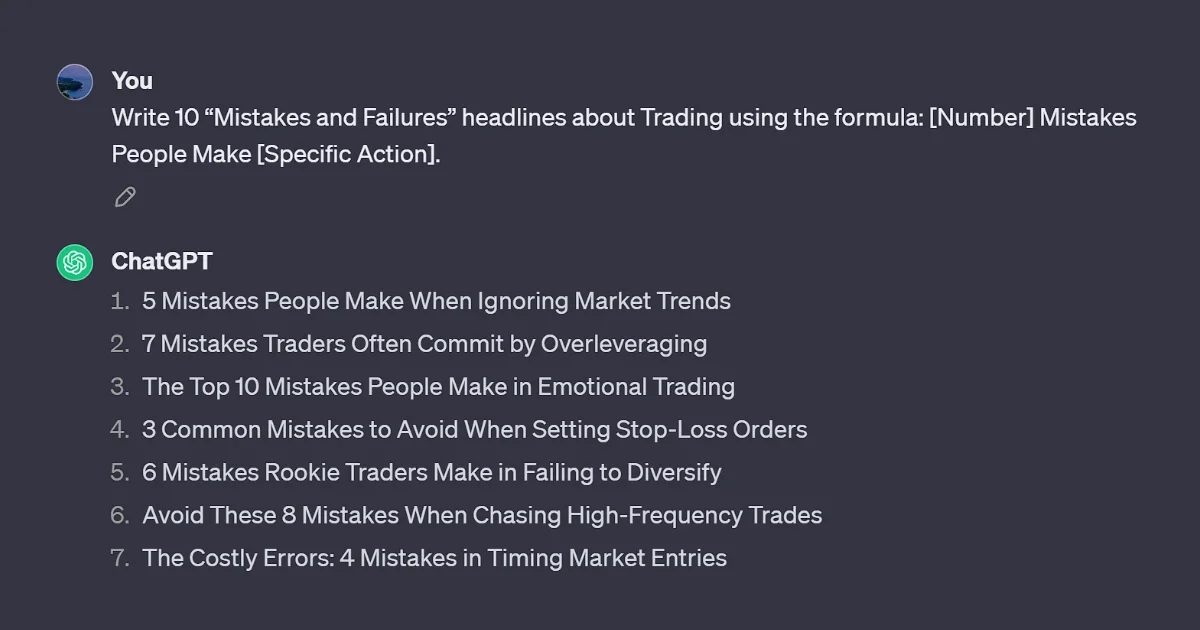
Task: Select the ChatGPT avatar next to the response
Action: click(74, 261)
